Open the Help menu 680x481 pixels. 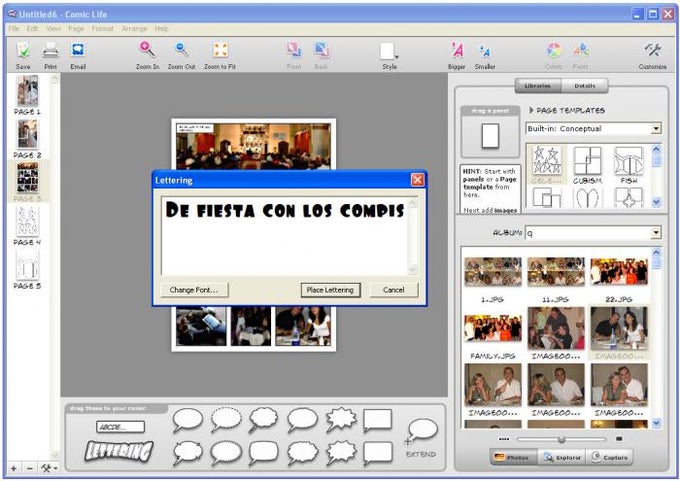[161, 29]
